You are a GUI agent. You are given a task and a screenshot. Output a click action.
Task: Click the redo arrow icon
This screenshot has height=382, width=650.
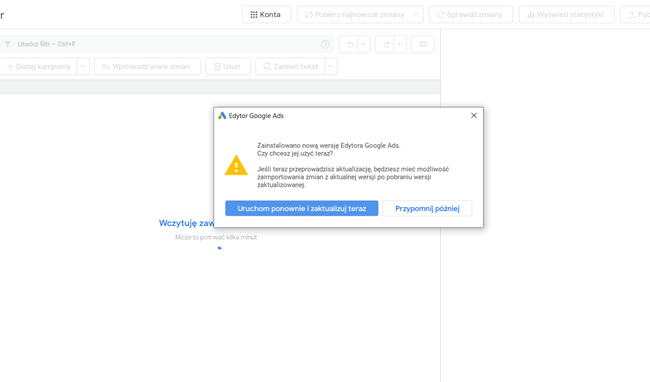point(386,44)
